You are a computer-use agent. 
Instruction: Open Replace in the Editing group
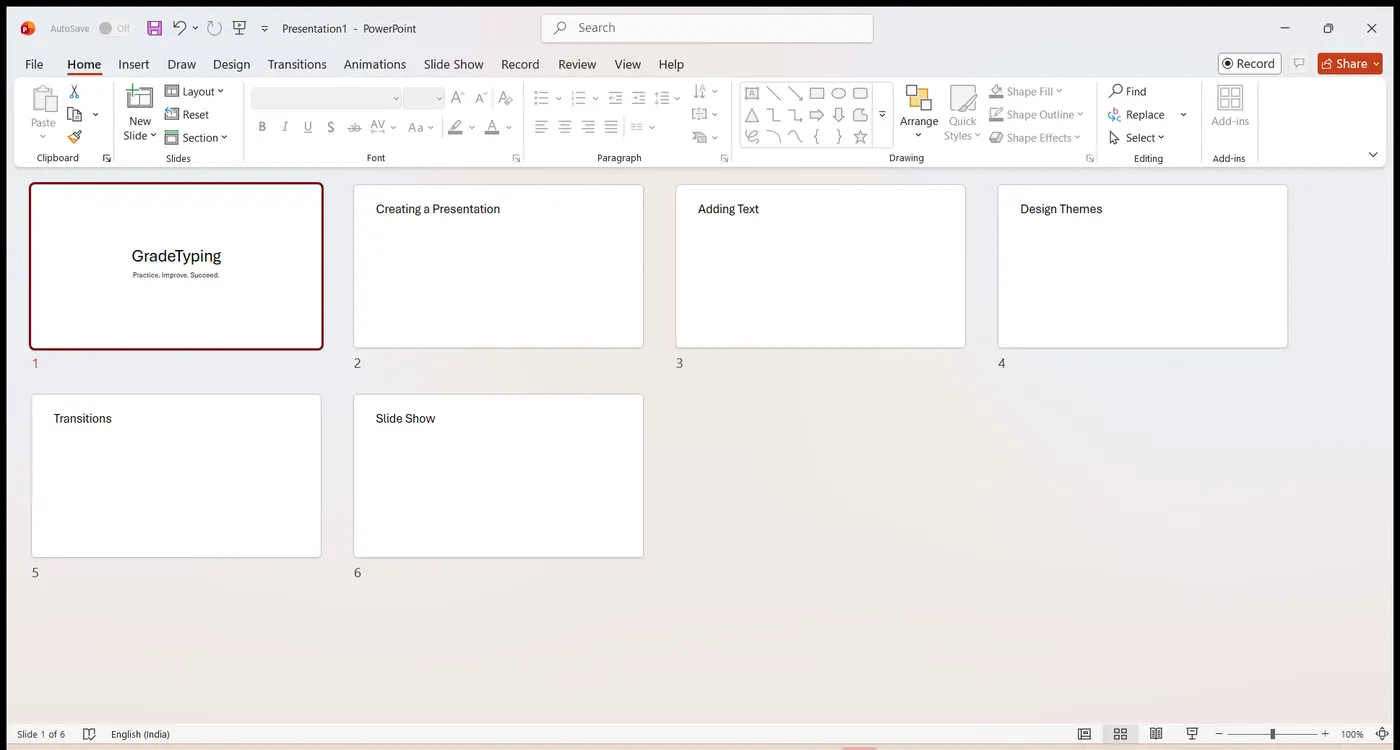[1137, 115]
